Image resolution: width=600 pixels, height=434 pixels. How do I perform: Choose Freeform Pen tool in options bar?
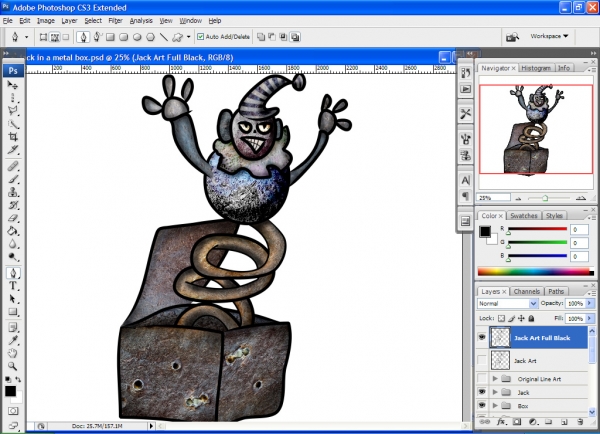click(97, 37)
